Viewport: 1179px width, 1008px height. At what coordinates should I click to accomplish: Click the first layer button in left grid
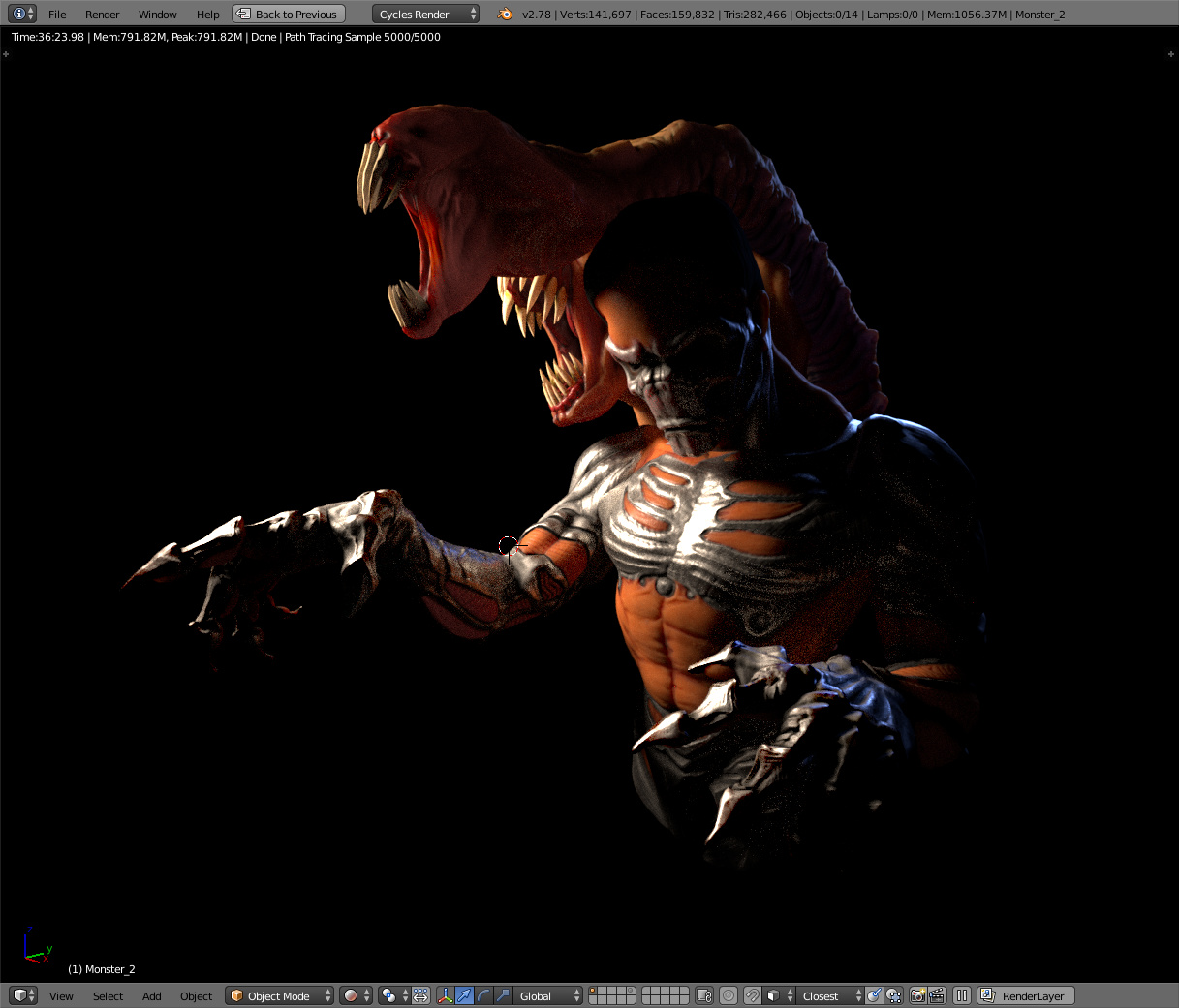point(593,991)
